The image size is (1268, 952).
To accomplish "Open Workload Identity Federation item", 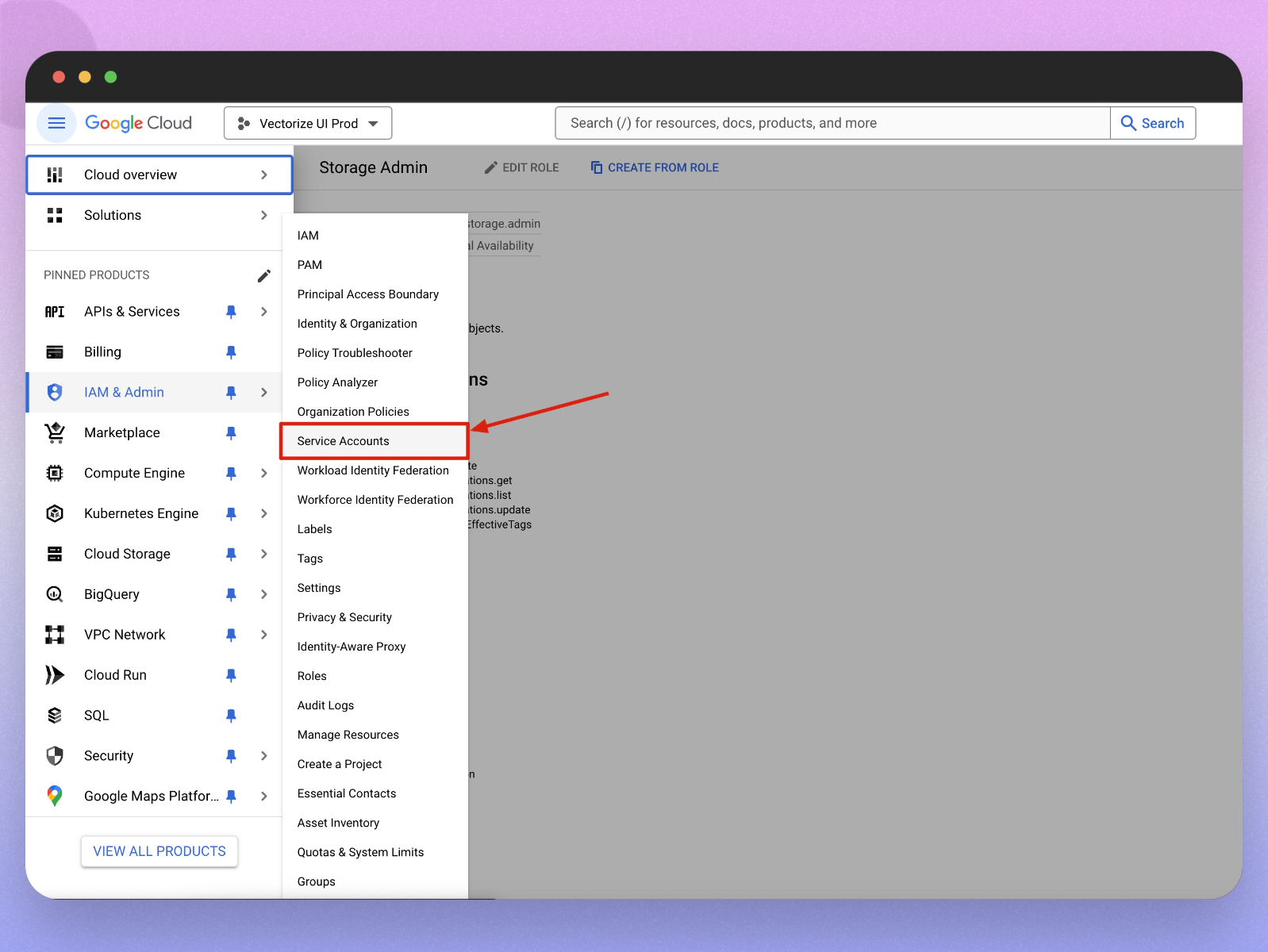I will [375, 470].
